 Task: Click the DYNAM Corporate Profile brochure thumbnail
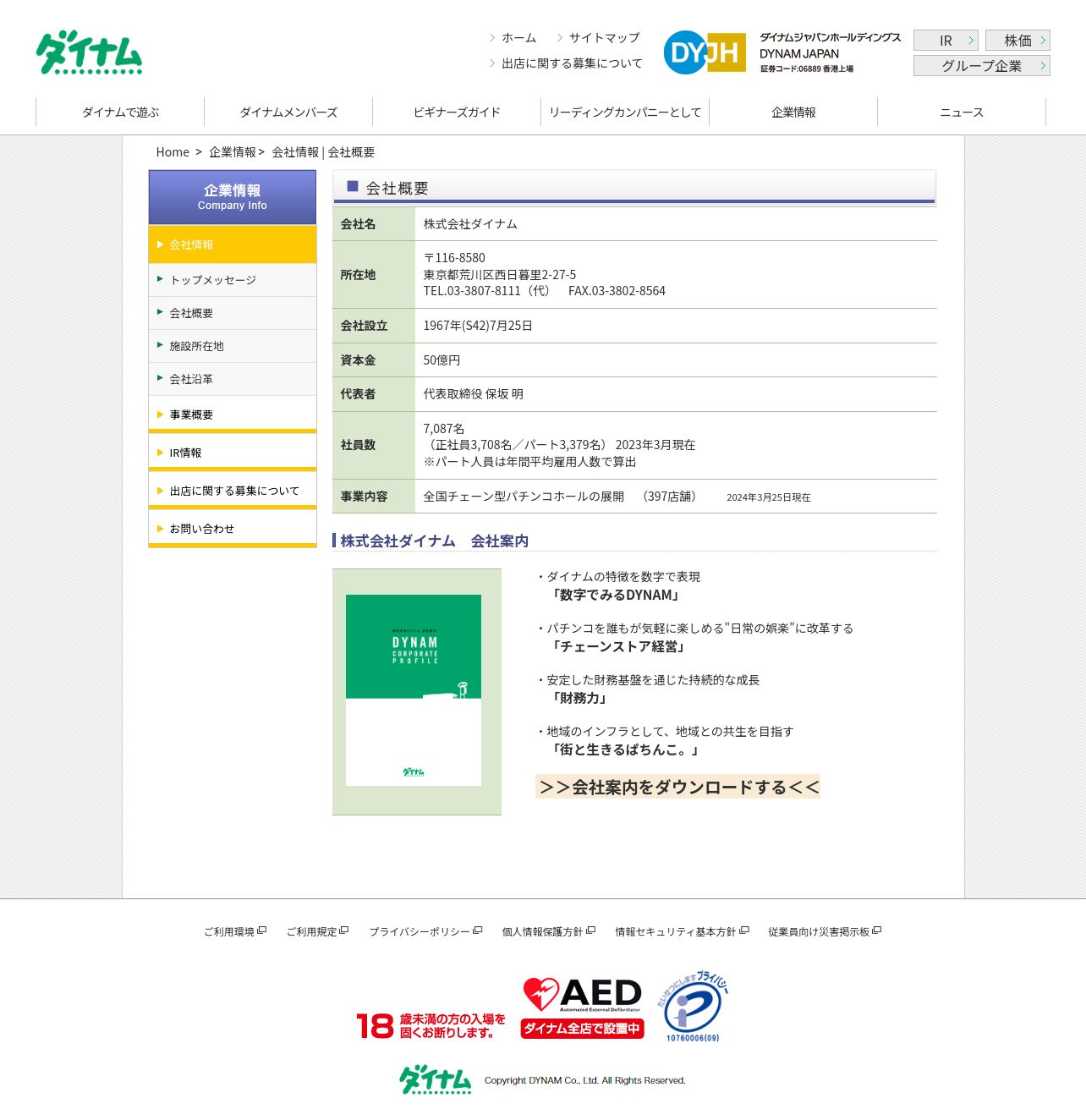(x=414, y=690)
